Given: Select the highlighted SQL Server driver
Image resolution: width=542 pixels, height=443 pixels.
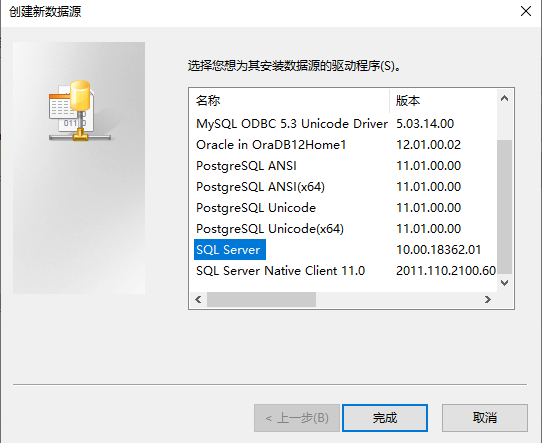Looking at the screenshot, I should point(230,250).
